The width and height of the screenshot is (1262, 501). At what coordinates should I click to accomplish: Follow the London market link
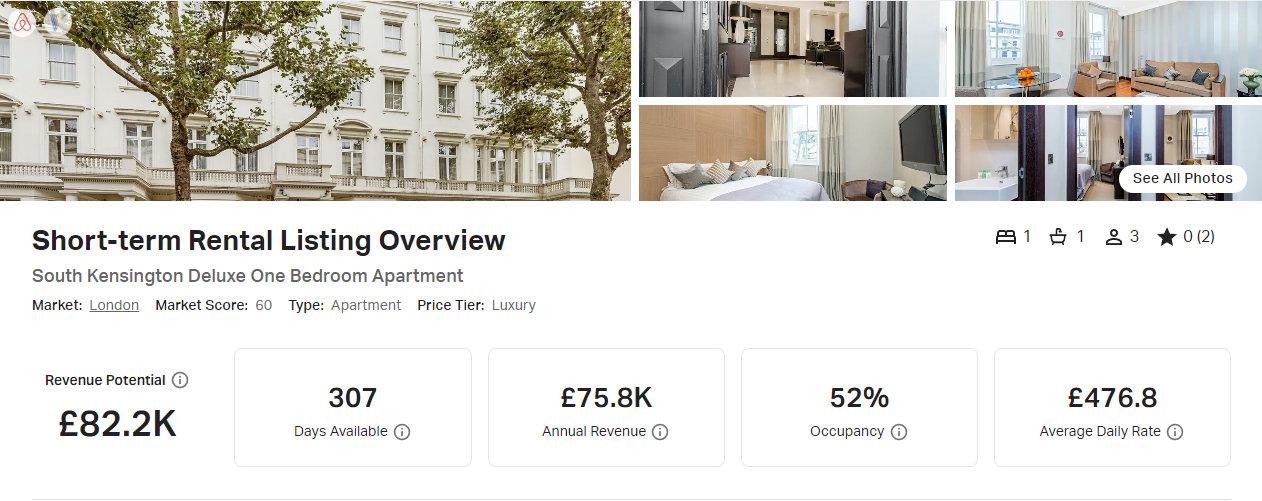click(x=114, y=305)
